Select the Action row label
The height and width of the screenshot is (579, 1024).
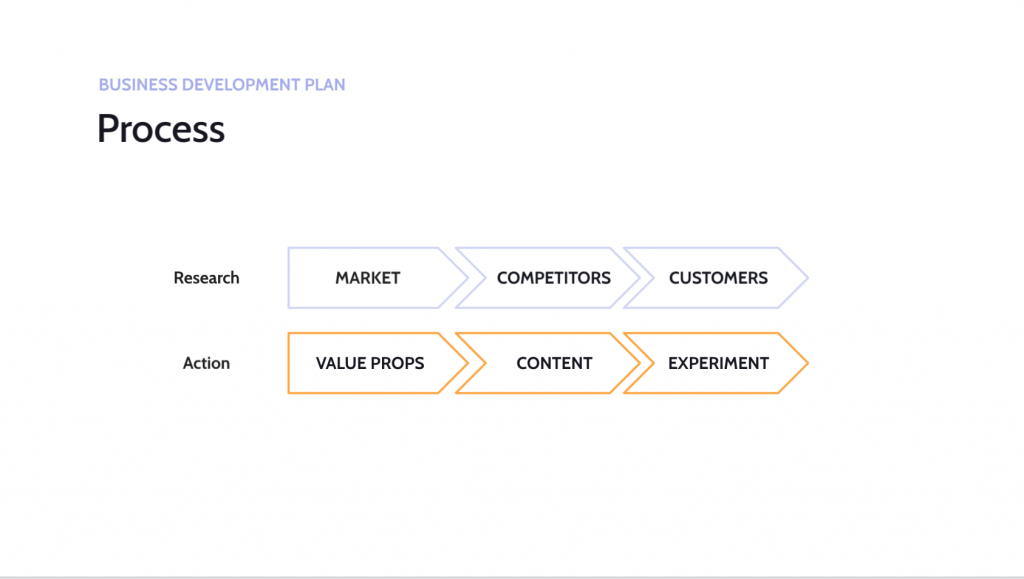[206, 363]
